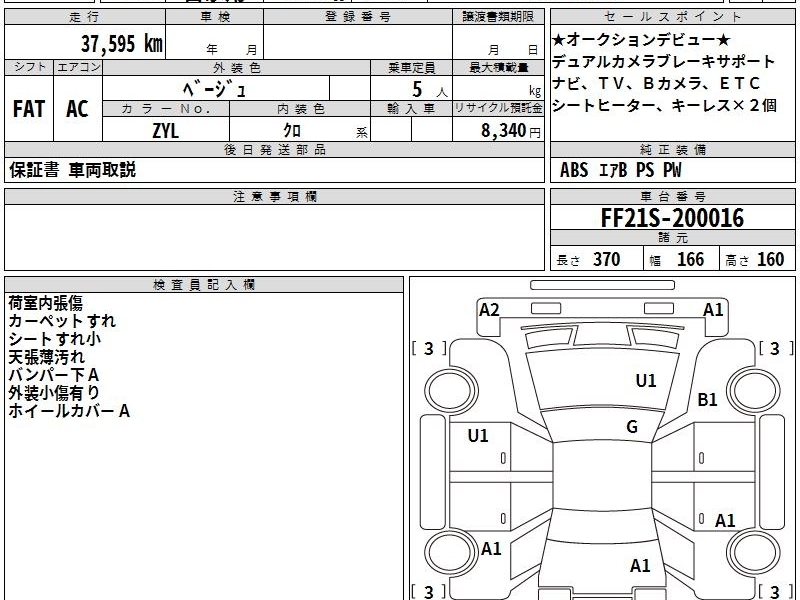800x600 pixels.
Task: Click the 車検 column header
Action: click(215, 17)
